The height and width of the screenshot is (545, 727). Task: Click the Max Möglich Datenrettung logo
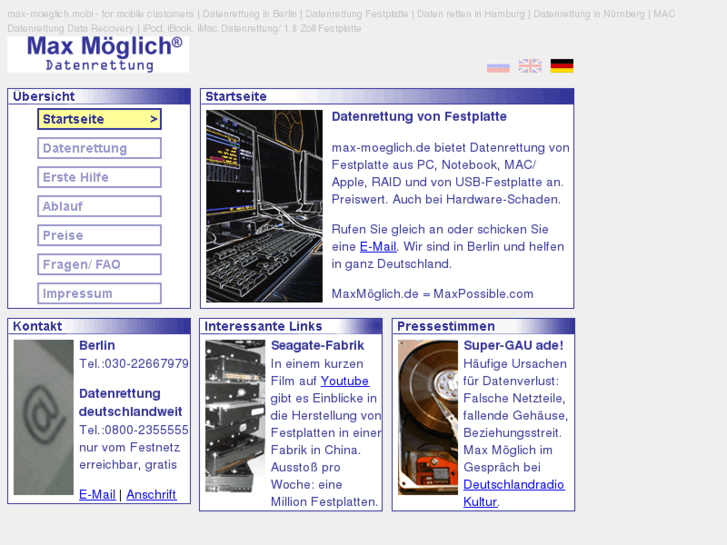pos(98,55)
